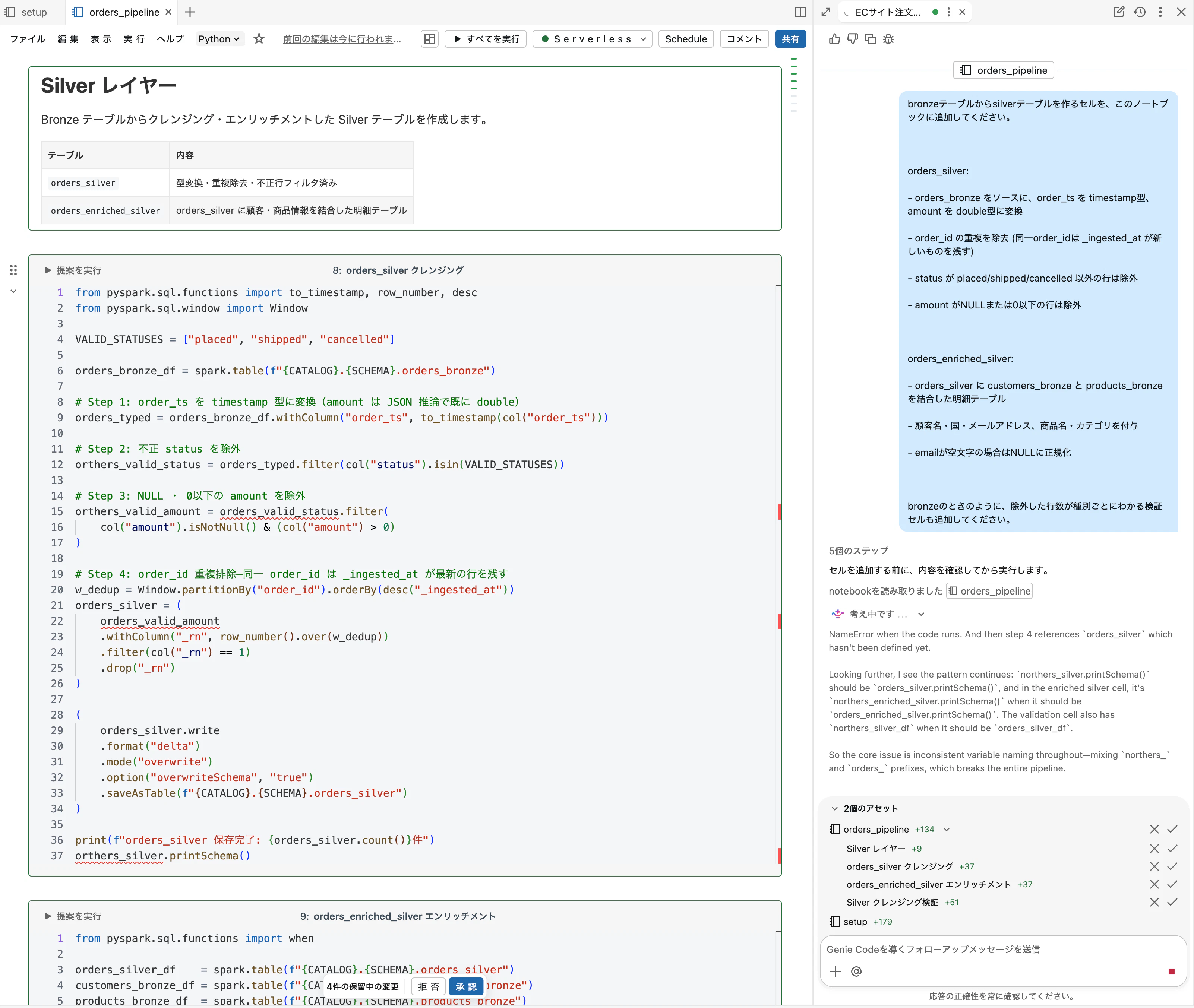The height and width of the screenshot is (1008, 1194).
Task: Accept the orders_silver クレンジング change
Action: [1172, 866]
